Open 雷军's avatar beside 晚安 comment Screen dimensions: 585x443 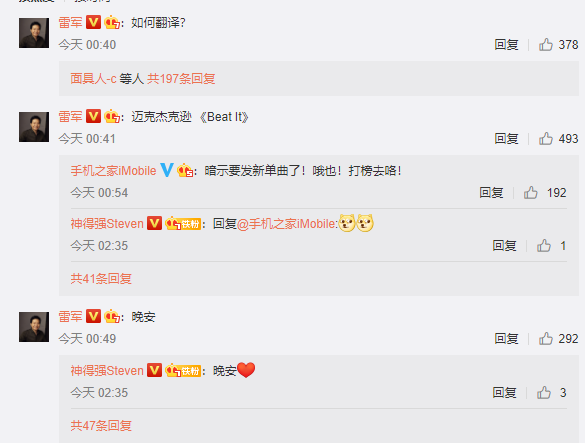pyautogui.click(x=34, y=327)
